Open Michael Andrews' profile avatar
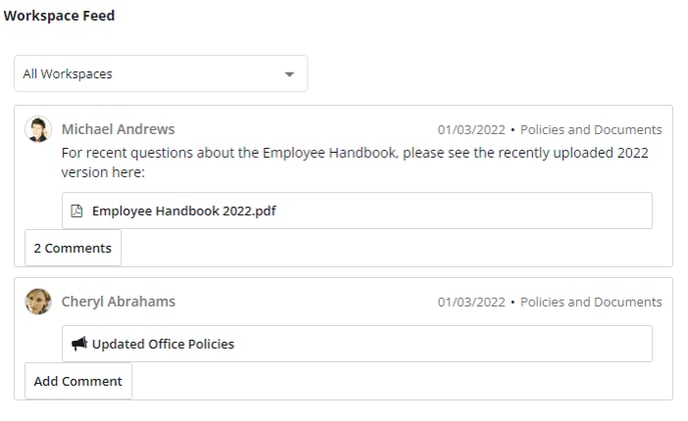The height and width of the screenshot is (421, 688). [x=38, y=129]
